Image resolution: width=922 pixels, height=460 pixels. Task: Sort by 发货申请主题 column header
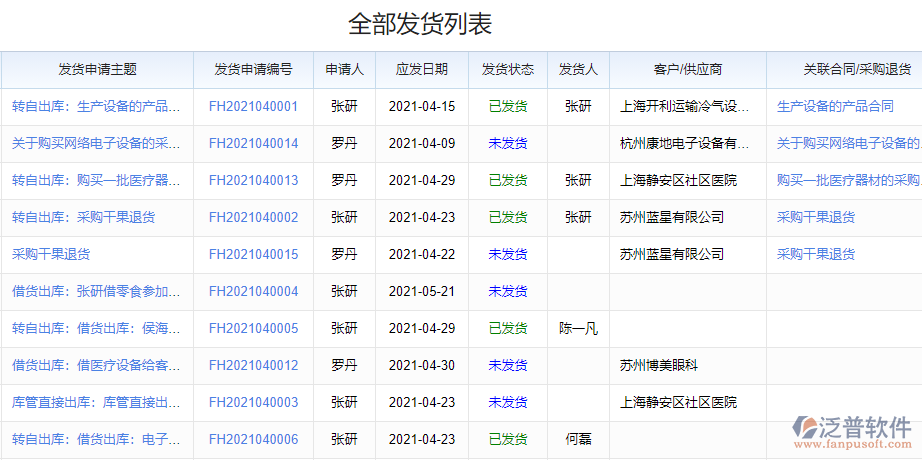click(98, 70)
